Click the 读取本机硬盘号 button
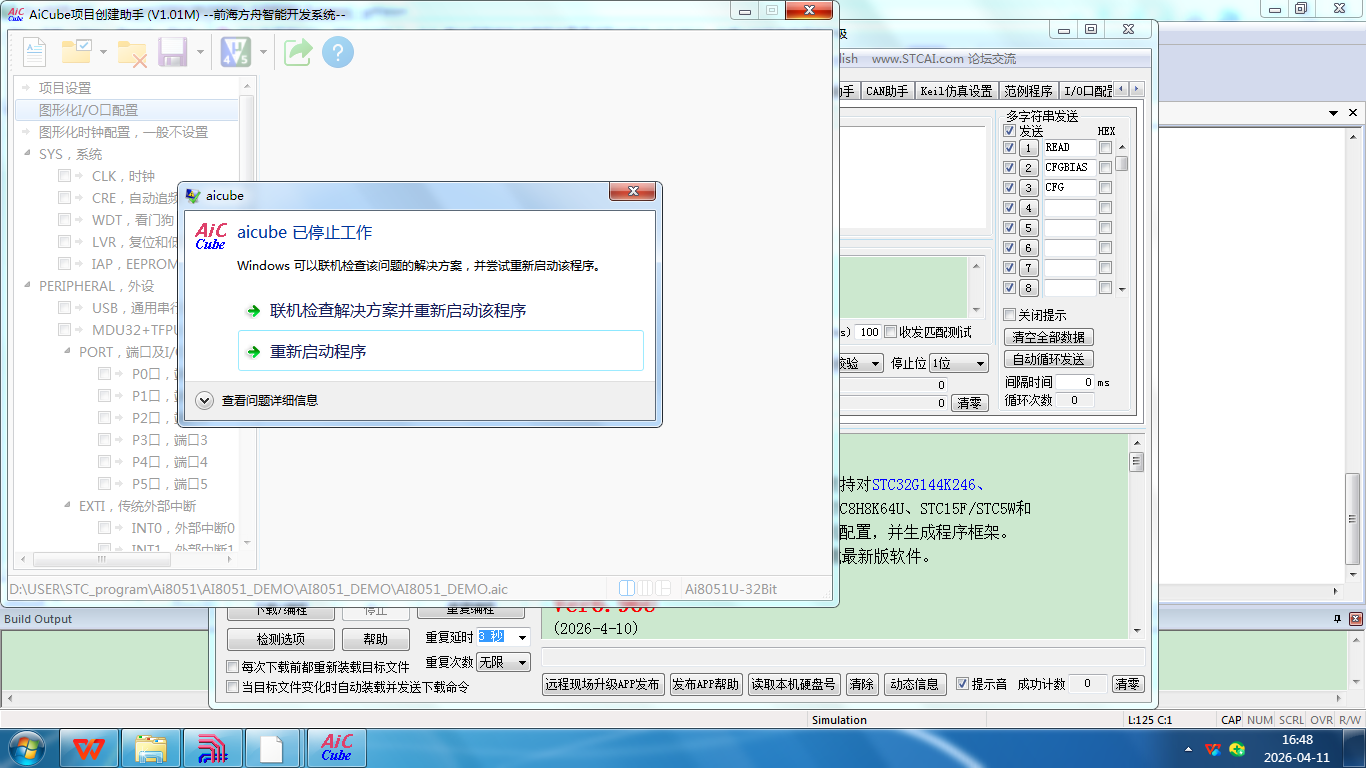Screen dimensions: 1366x768 point(794,684)
